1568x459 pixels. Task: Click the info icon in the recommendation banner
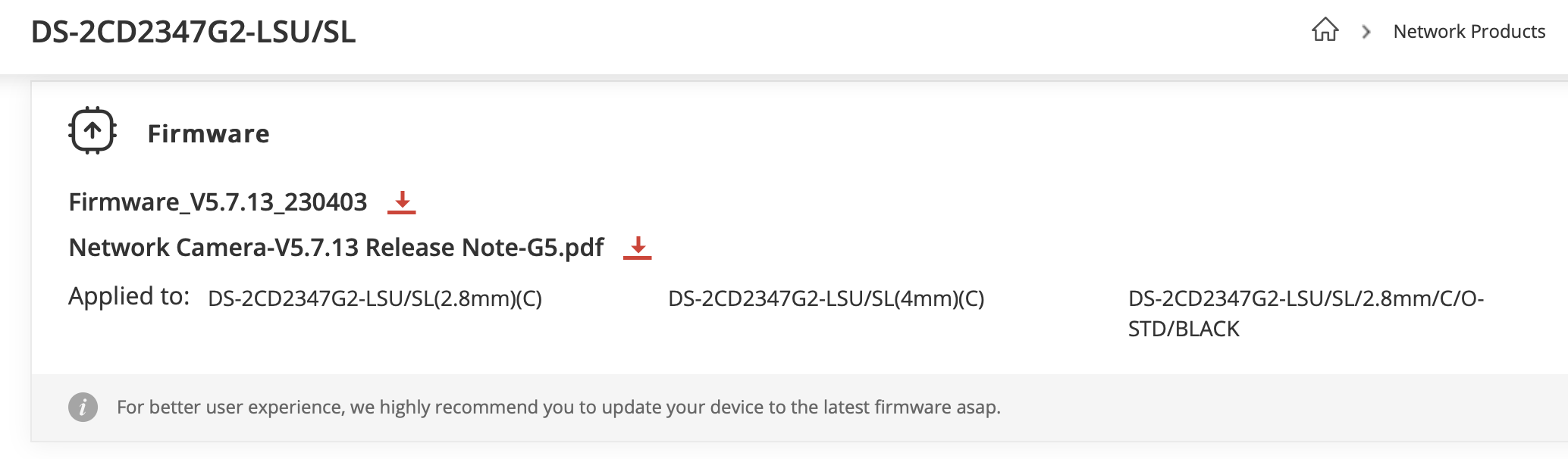[82, 407]
